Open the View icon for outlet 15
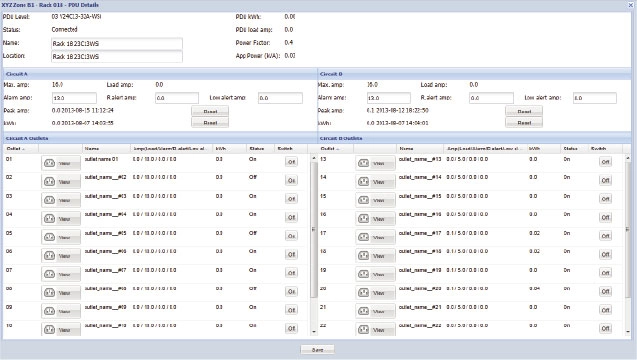Image resolution: width=637 pixels, height=360 pixels. 375,200
